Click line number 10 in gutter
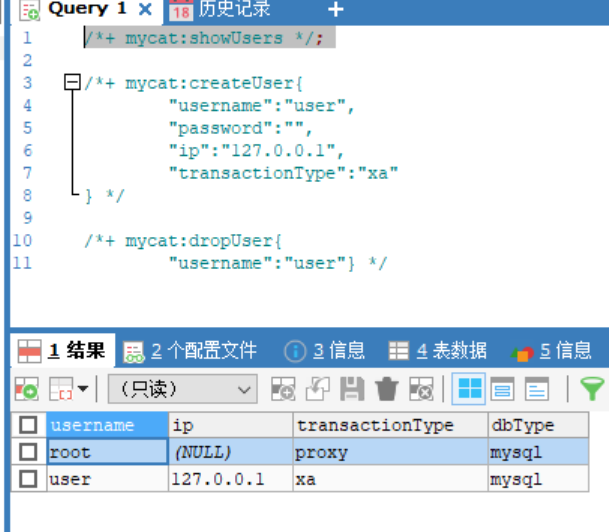Image resolution: width=609 pixels, height=532 pixels. [22, 240]
